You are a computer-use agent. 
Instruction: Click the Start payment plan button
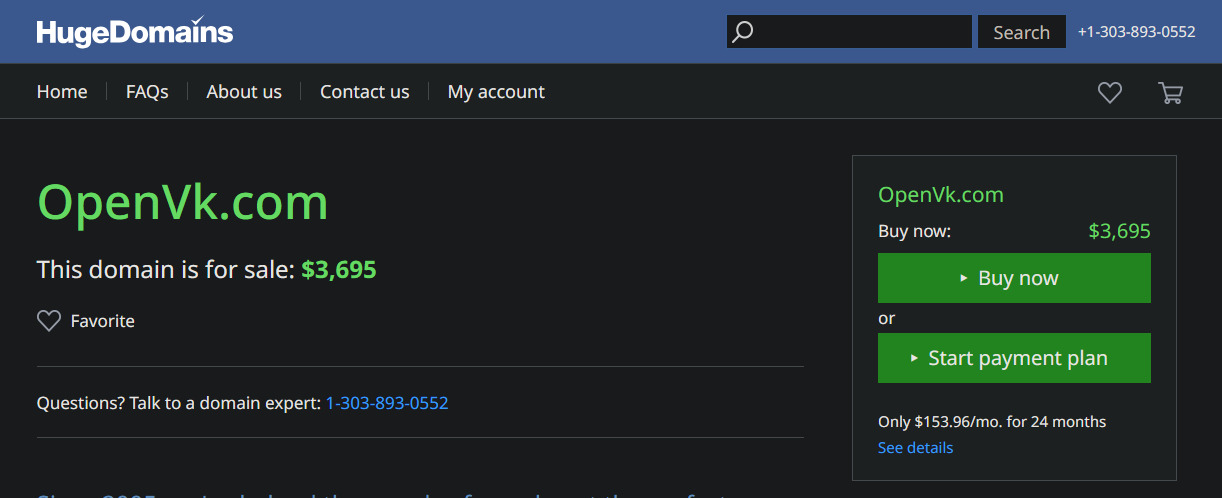coord(1014,358)
